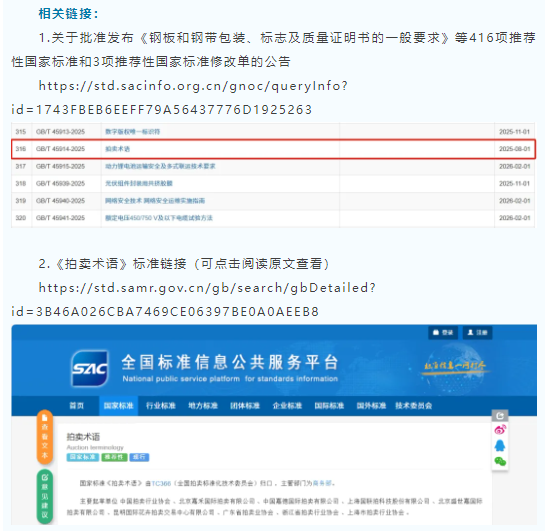Image resolution: width=548 pixels, height=531 pixels.
Task: Click the SAC logo icon
Action: tap(89, 368)
